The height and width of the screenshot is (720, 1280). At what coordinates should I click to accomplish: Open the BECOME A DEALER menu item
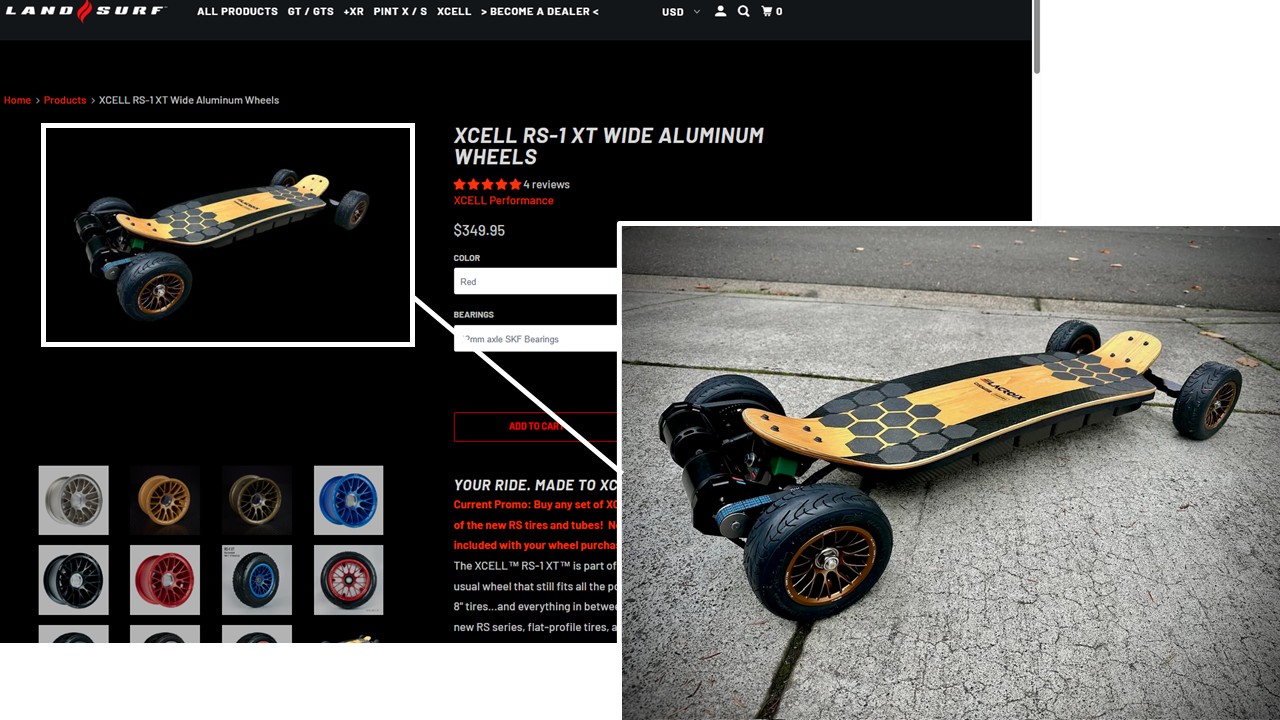540,12
